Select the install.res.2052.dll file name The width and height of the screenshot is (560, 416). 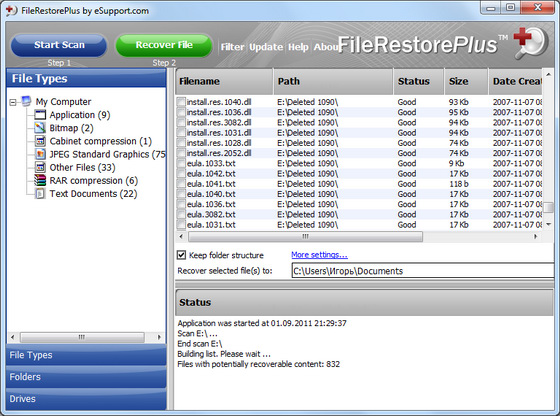pos(219,153)
